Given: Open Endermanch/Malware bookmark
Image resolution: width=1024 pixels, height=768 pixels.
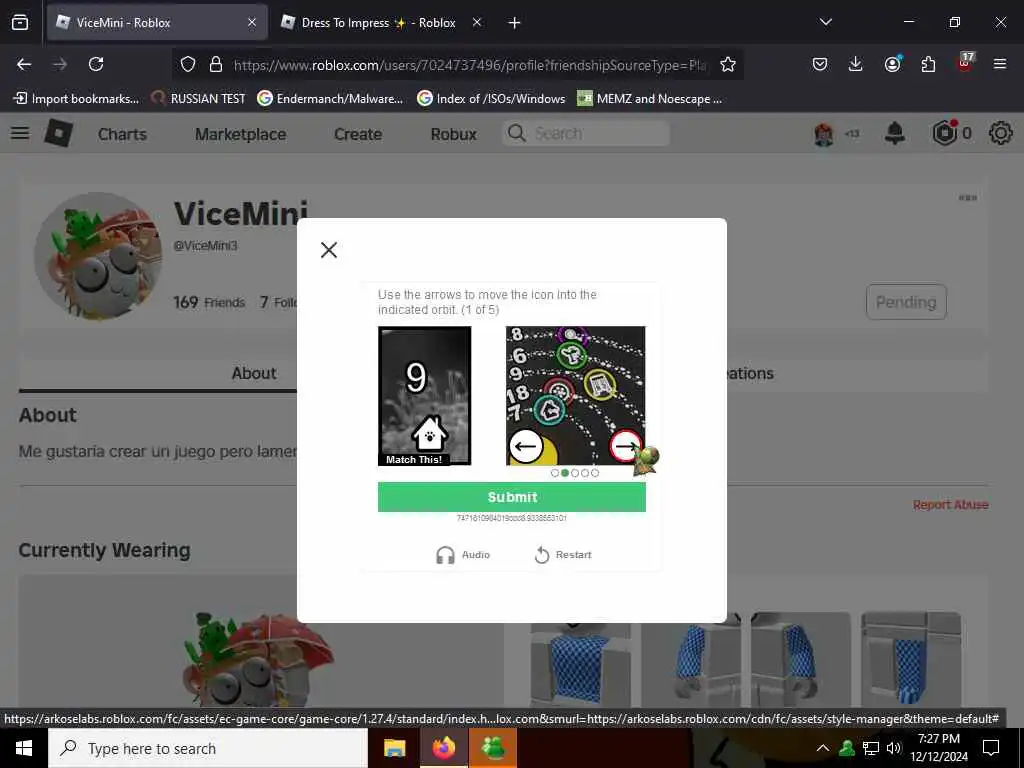Looking at the screenshot, I should tap(330, 99).
